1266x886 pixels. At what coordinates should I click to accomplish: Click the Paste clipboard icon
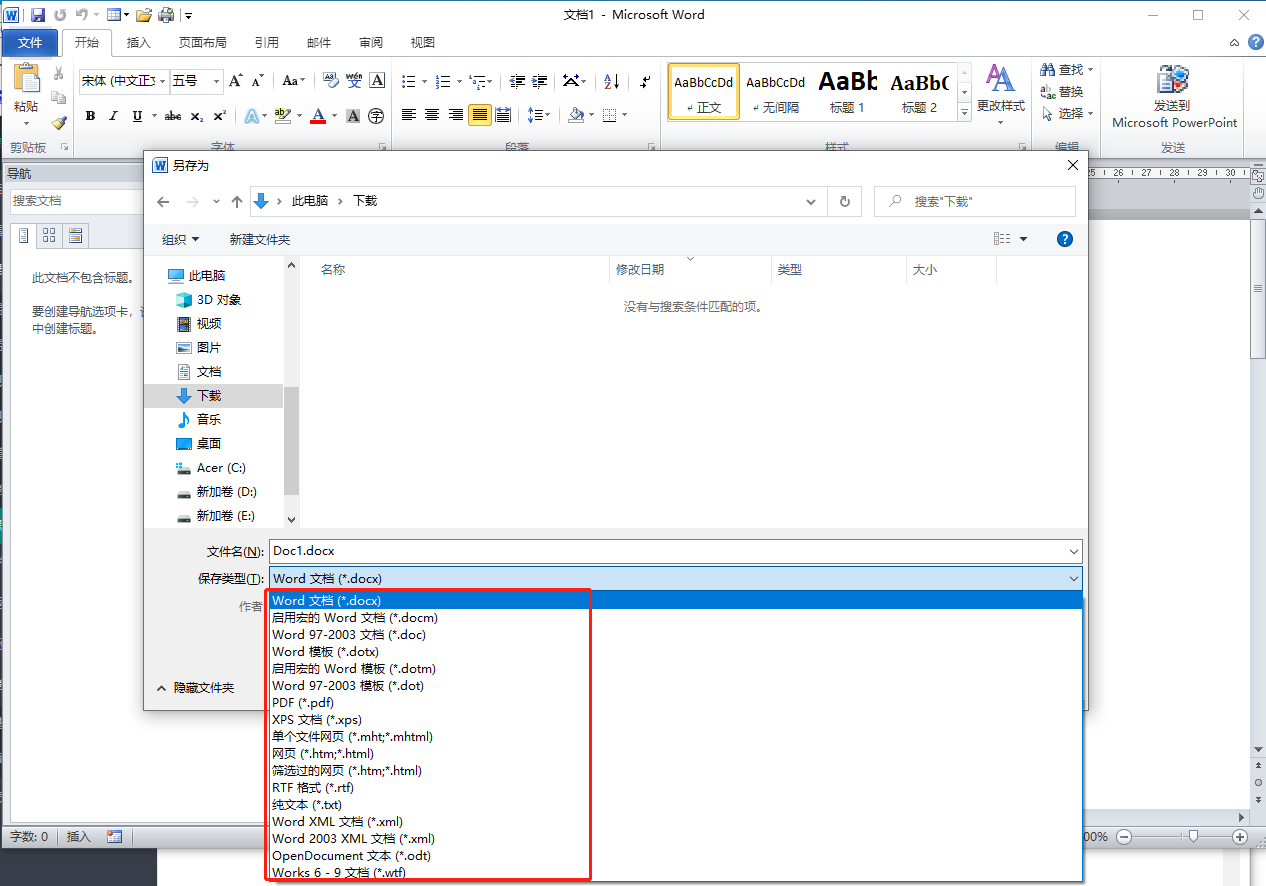coord(26,79)
